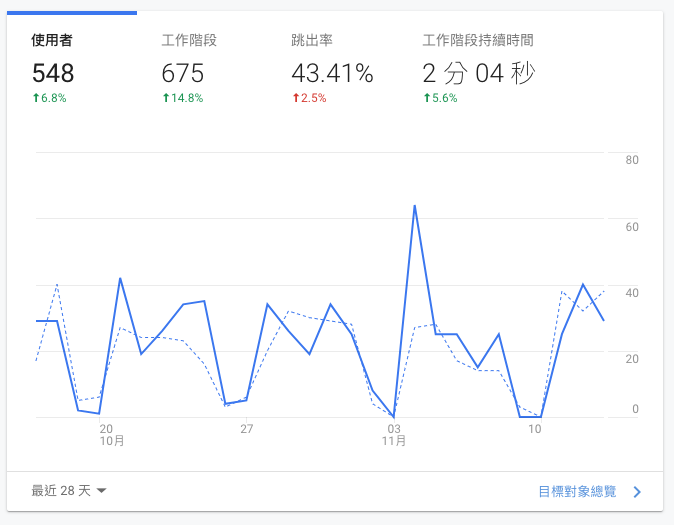
Task: Click the 20 10月 axis date label
Action: point(112,435)
